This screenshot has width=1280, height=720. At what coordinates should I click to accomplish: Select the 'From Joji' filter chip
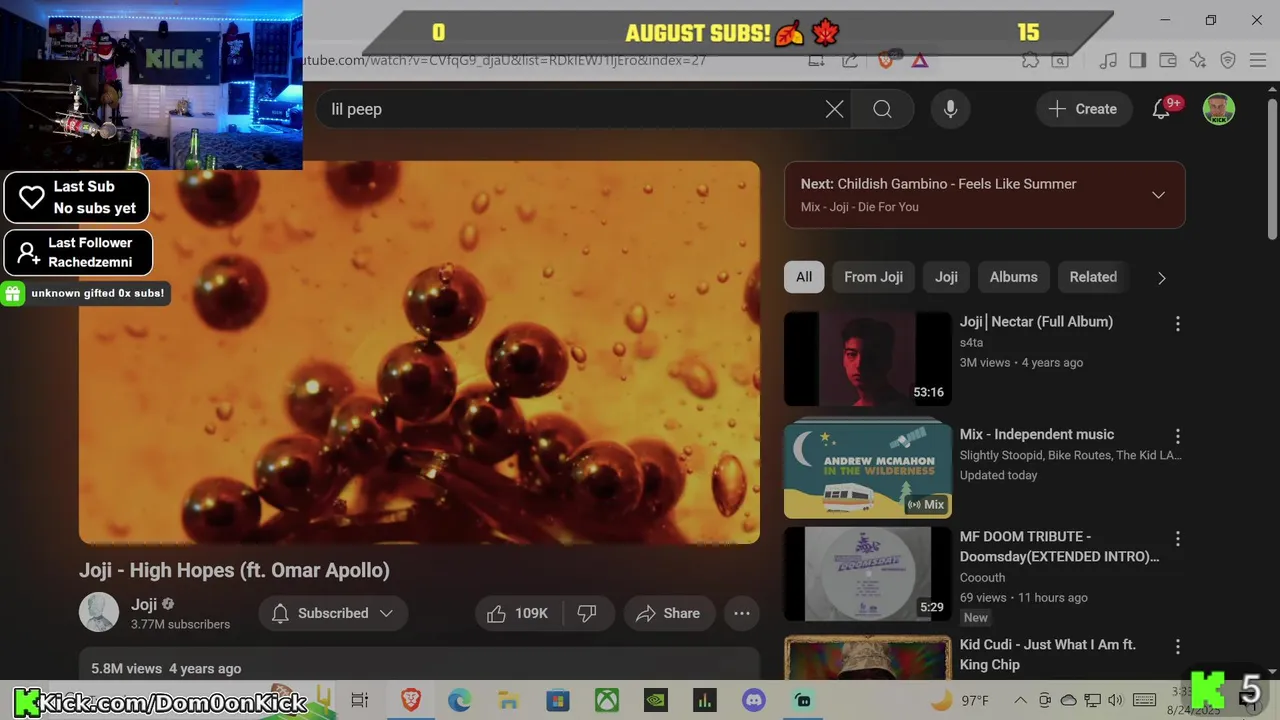click(x=873, y=277)
